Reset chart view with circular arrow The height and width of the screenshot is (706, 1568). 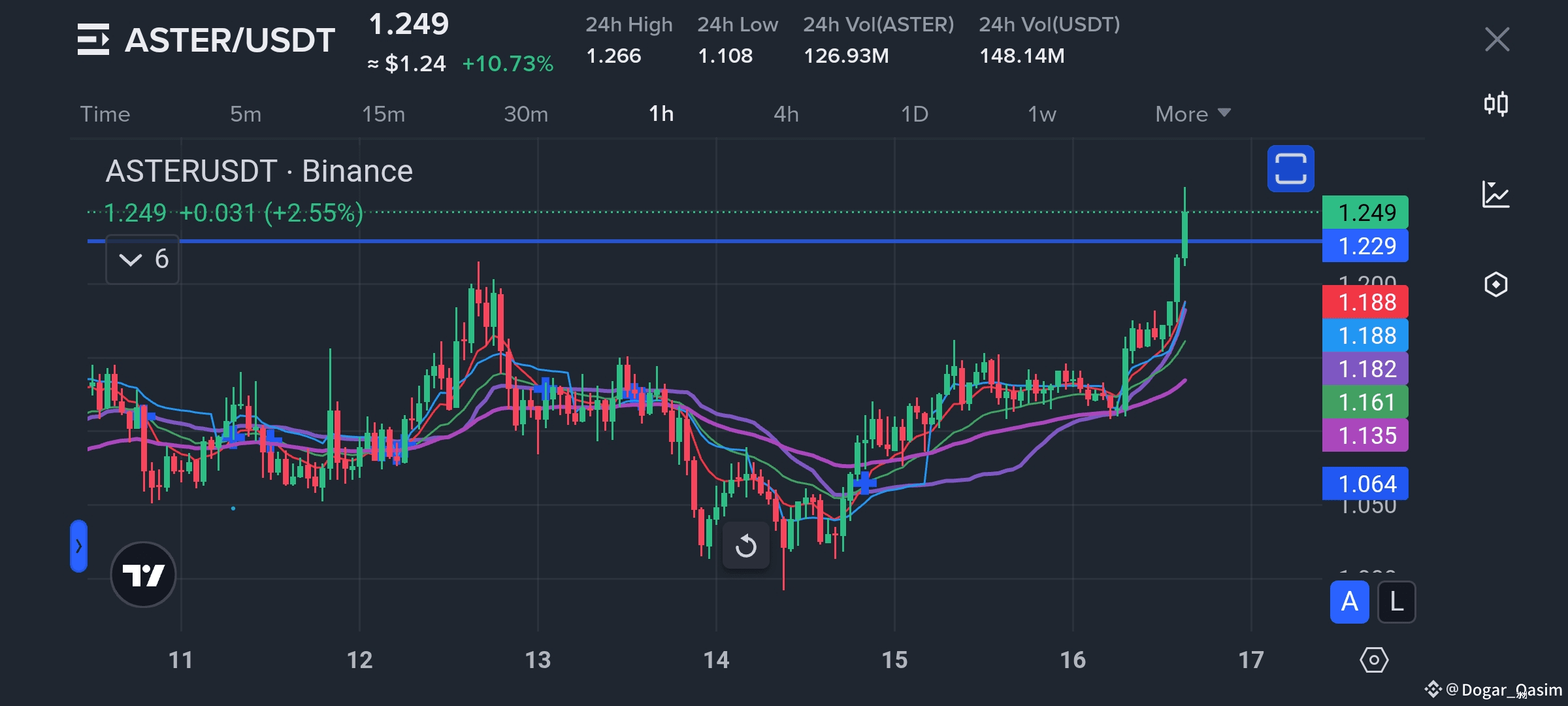tap(745, 546)
